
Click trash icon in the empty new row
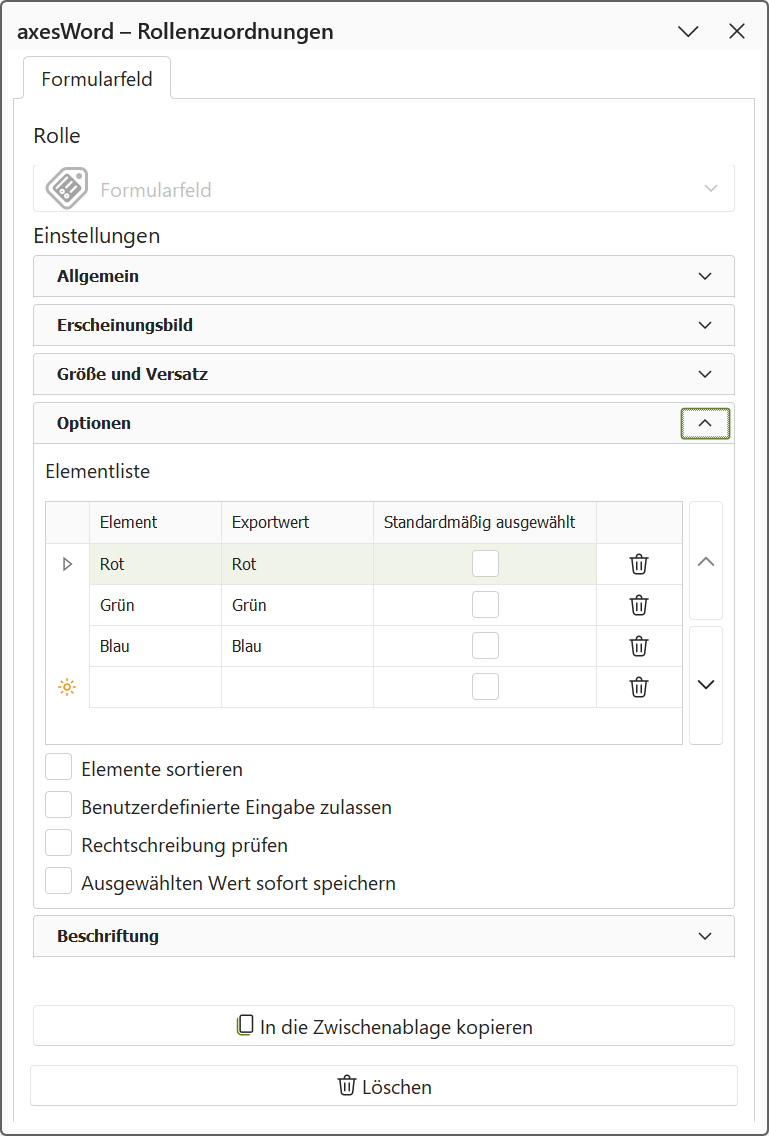click(638, 687)
